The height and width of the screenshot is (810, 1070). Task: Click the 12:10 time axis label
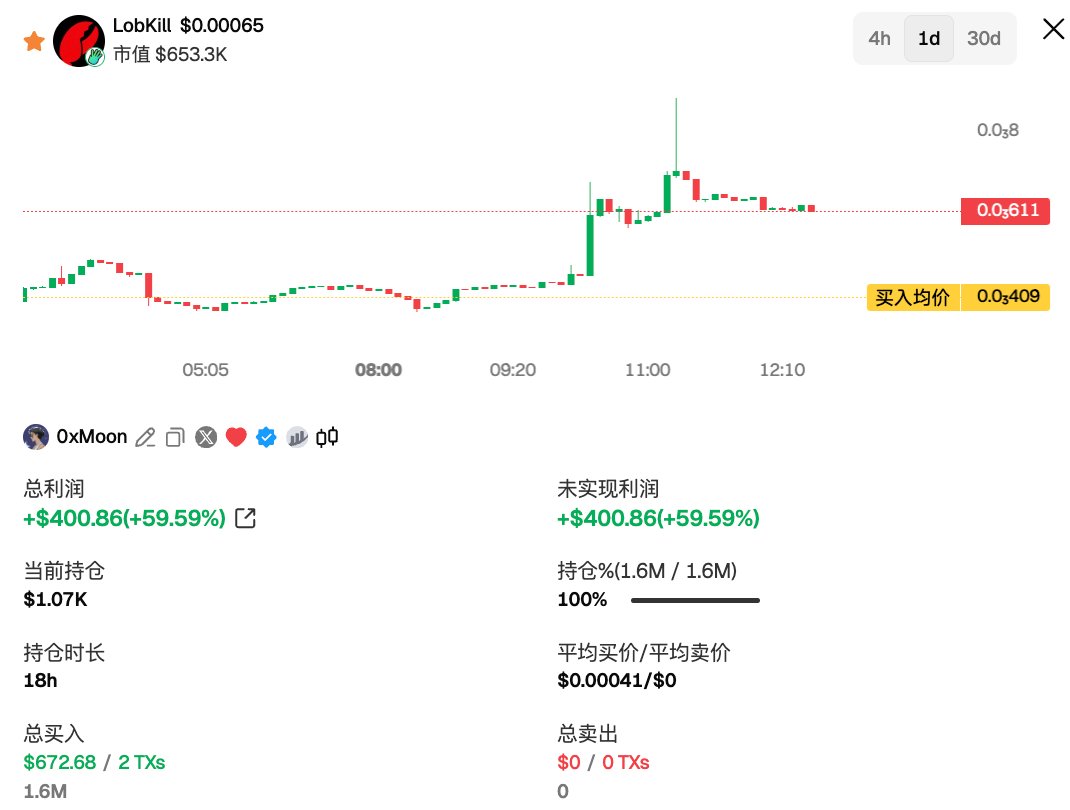click(x=782, y=370)
